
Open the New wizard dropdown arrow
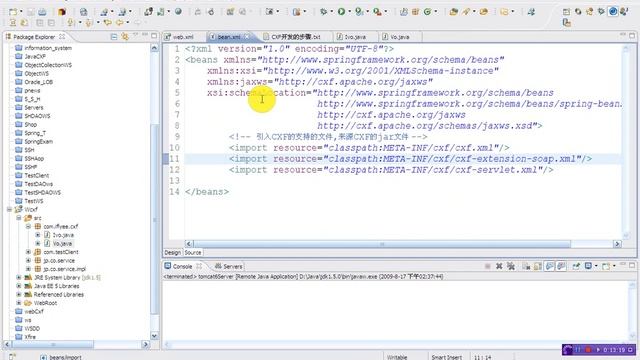click(x=21, y=12)
